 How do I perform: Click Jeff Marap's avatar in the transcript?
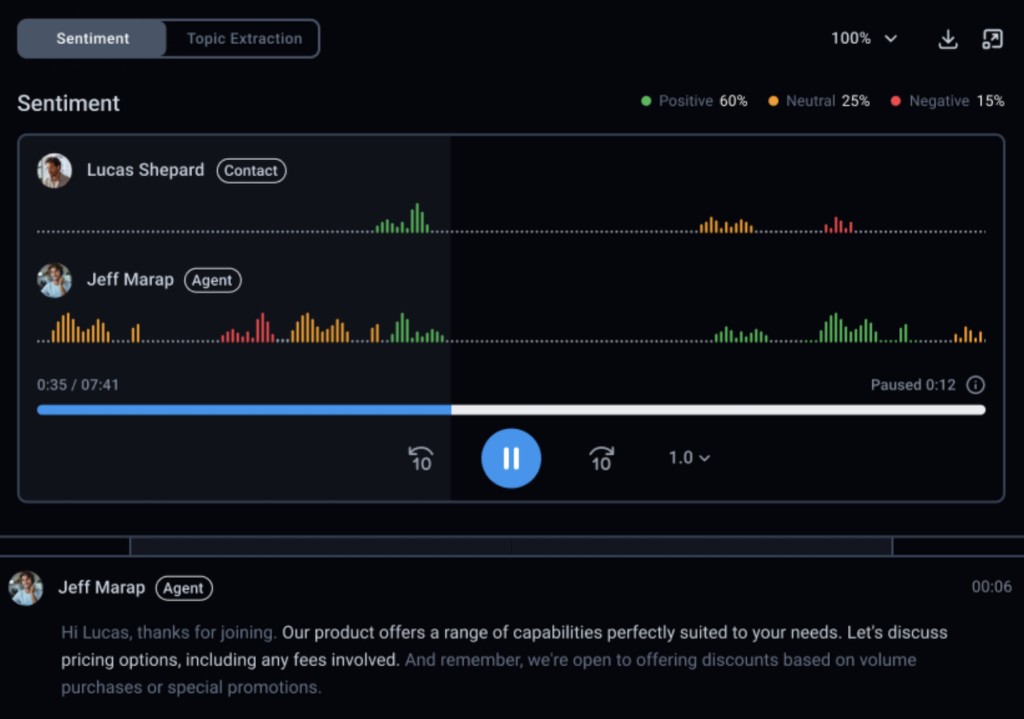pyautogui.click(x=26, y=588)
